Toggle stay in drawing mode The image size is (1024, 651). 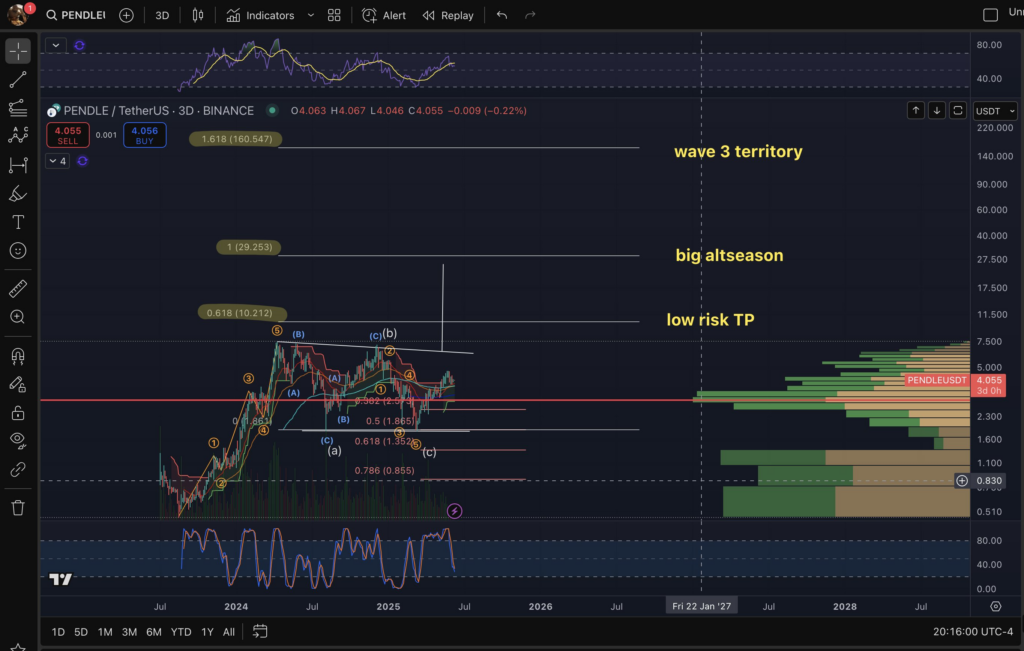click(18, 385)
